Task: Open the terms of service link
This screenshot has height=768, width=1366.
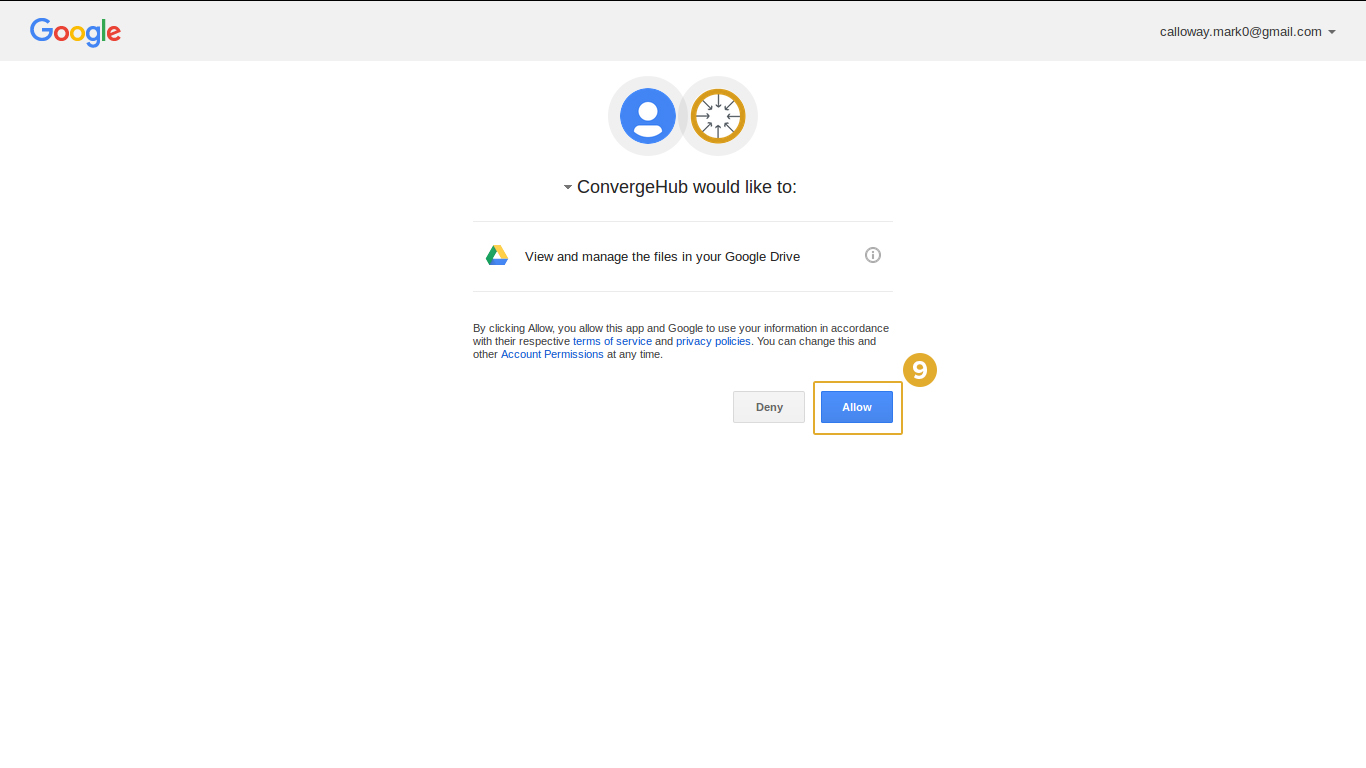Action: tap(612, 341)
